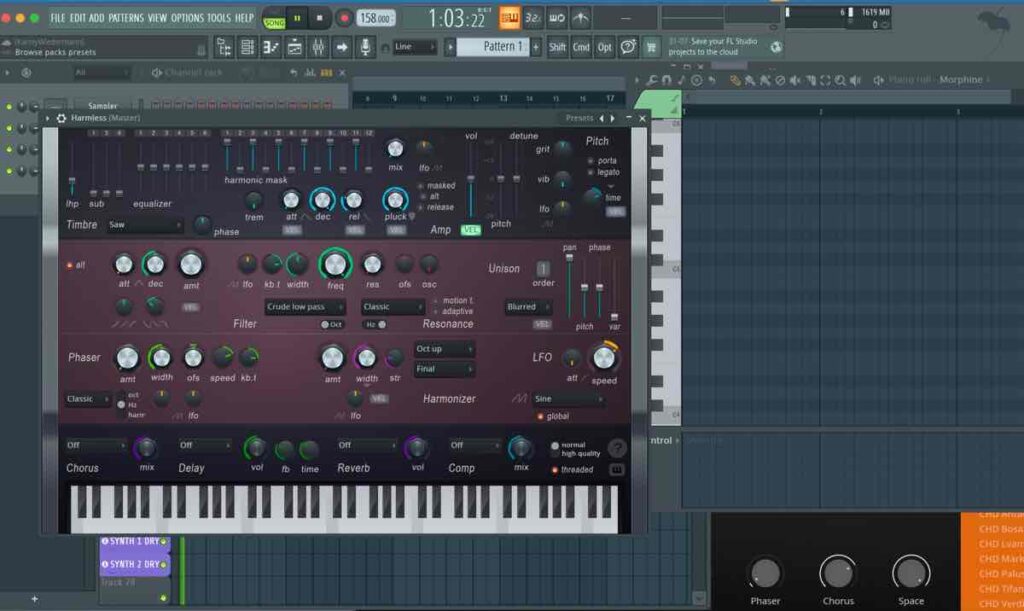Open the channel rack icon in toolbar
The image size is (1024, 611).
248,47
